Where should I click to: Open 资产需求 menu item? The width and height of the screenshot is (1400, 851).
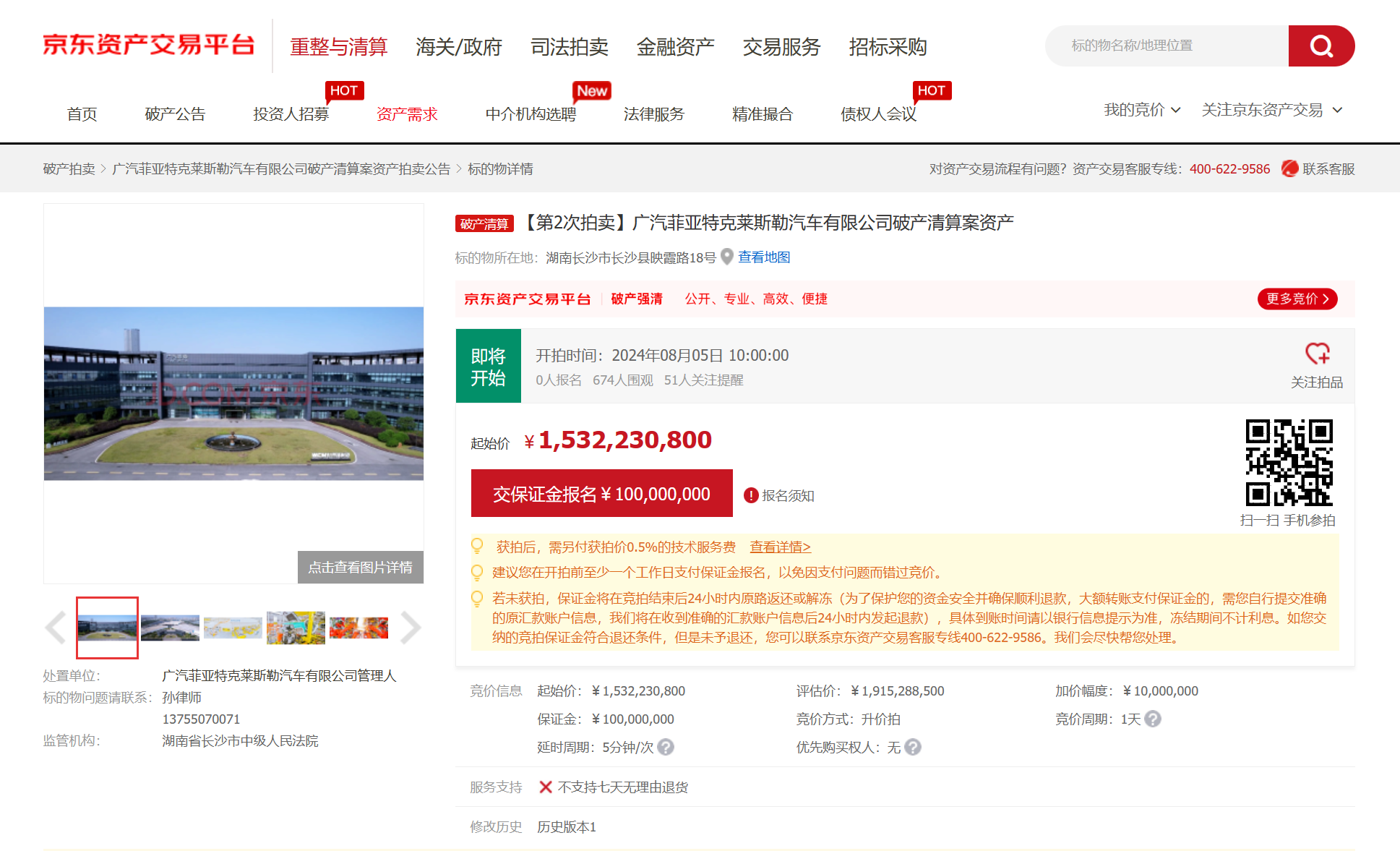tap(407, 114)
